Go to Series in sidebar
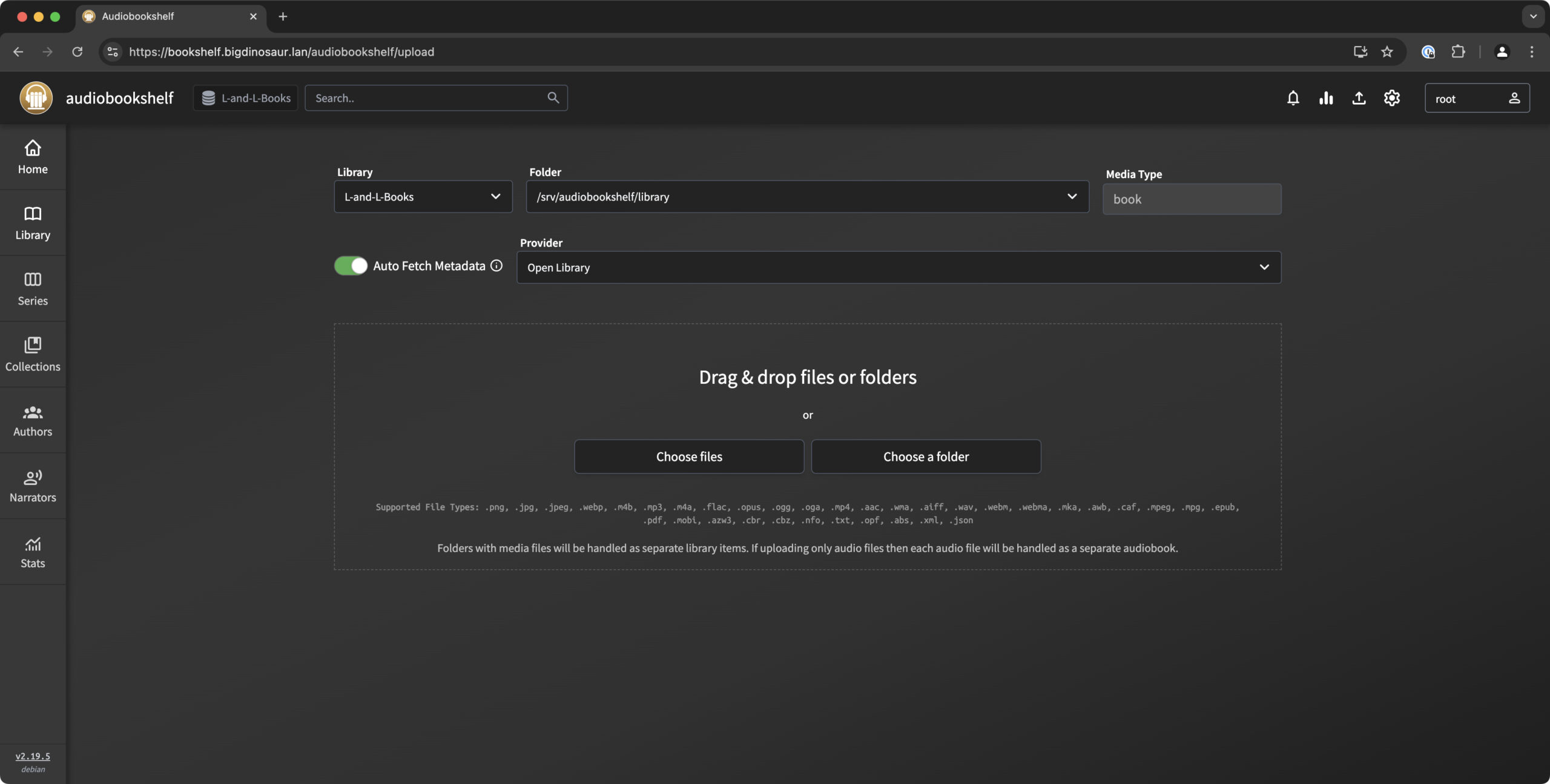The height and width of the screenshot is (784, 1550). pyautogui.click(x=33, y=289)
